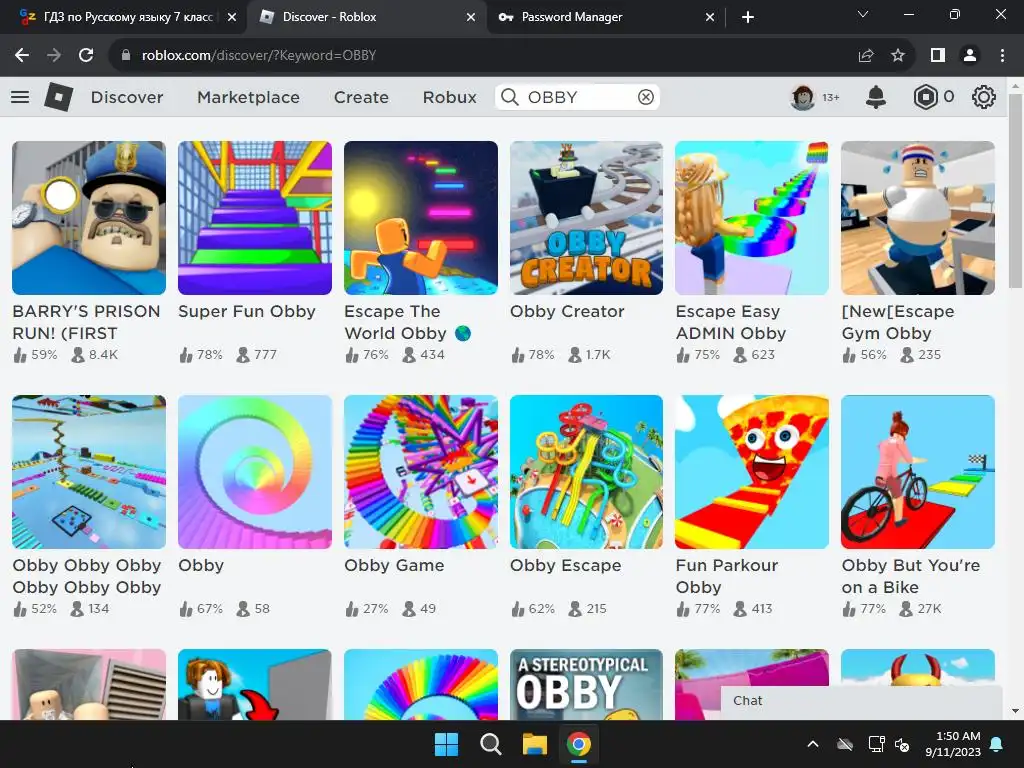The width and height of the screenshot is (1024, 768).
Task: Click Obby But You're on a Bike title
Action: click(x=910, y=576)
